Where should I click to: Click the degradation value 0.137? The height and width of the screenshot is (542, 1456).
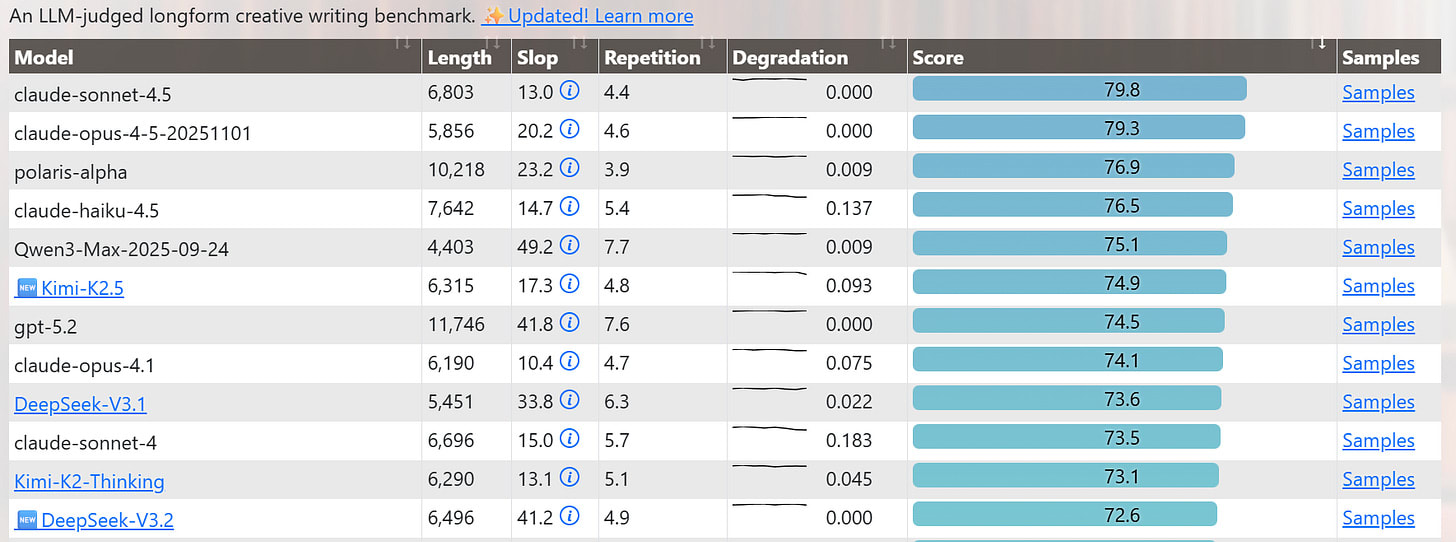pos(849,208)
